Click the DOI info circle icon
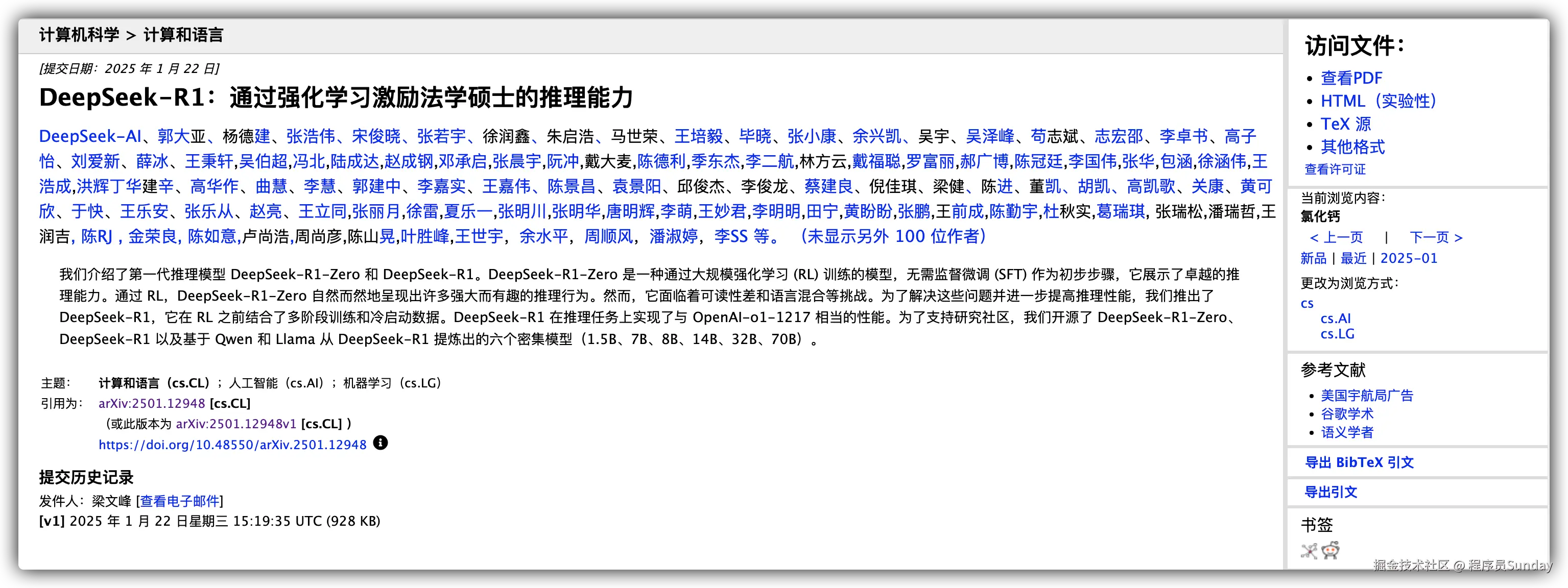Screen dimensions: 1568x588 (x=381, y=443)
